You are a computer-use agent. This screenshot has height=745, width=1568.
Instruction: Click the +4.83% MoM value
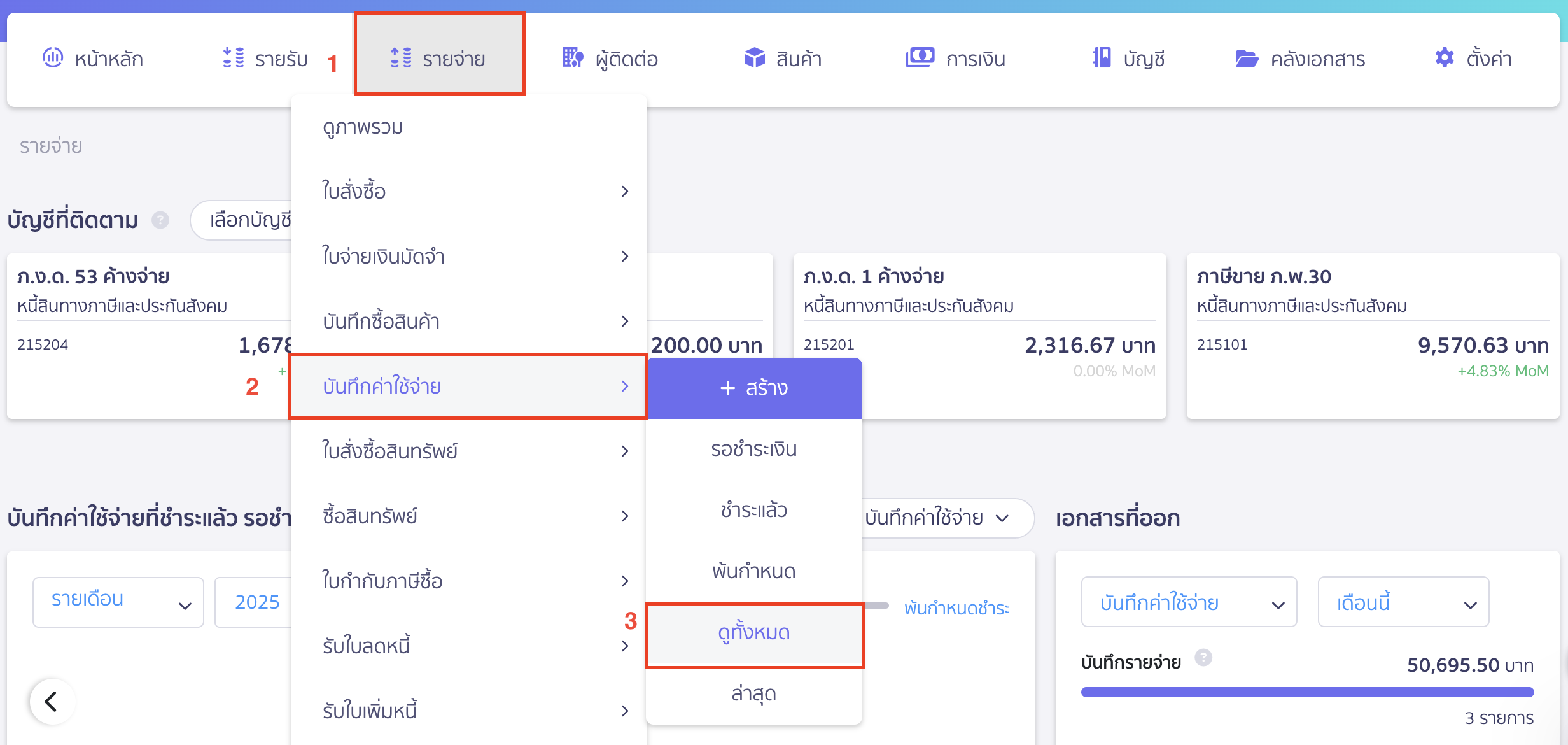click(1503, 371)
